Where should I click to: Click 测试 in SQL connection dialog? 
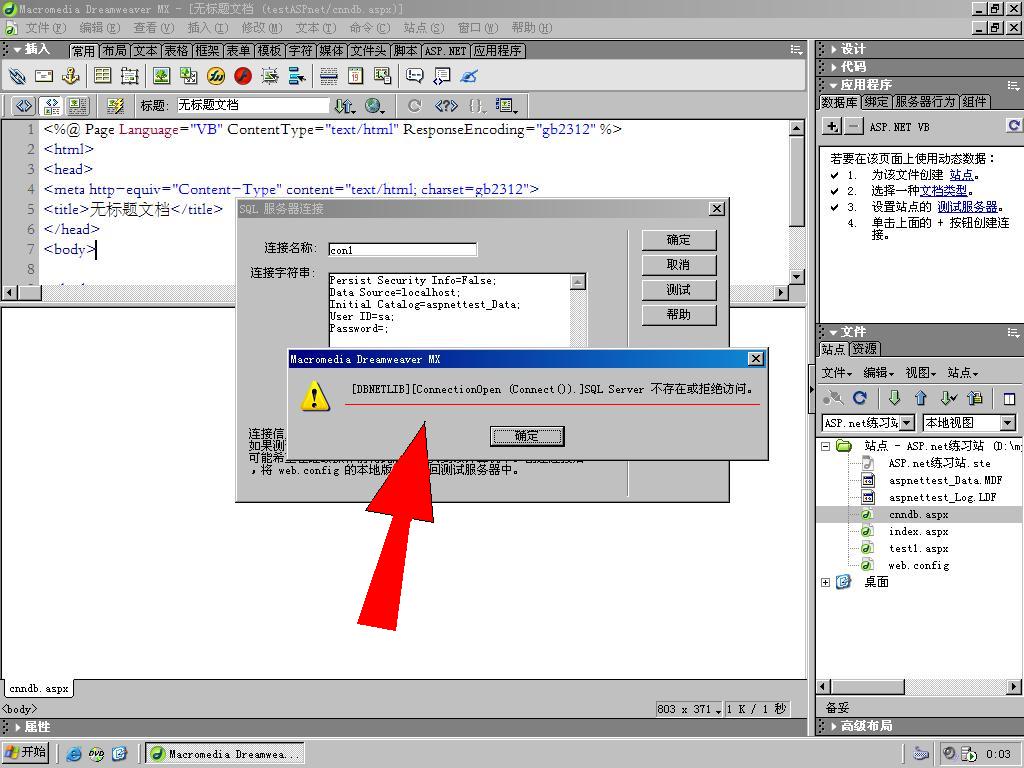[x=679, y=290]
